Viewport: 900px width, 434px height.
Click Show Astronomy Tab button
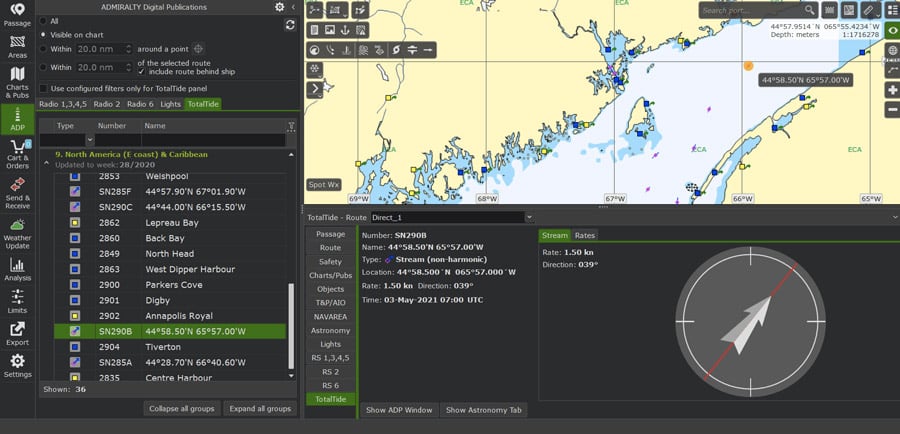click(484, 410)
